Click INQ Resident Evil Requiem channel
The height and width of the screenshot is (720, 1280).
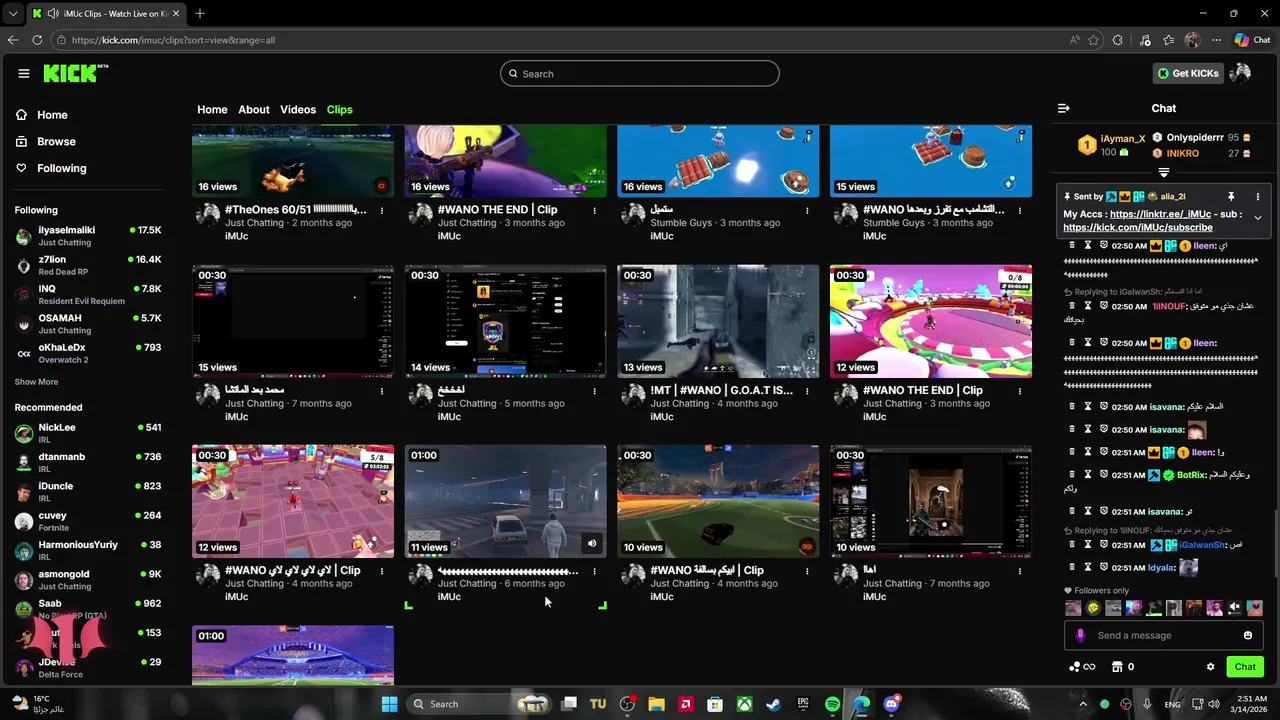tap(88, 294)
